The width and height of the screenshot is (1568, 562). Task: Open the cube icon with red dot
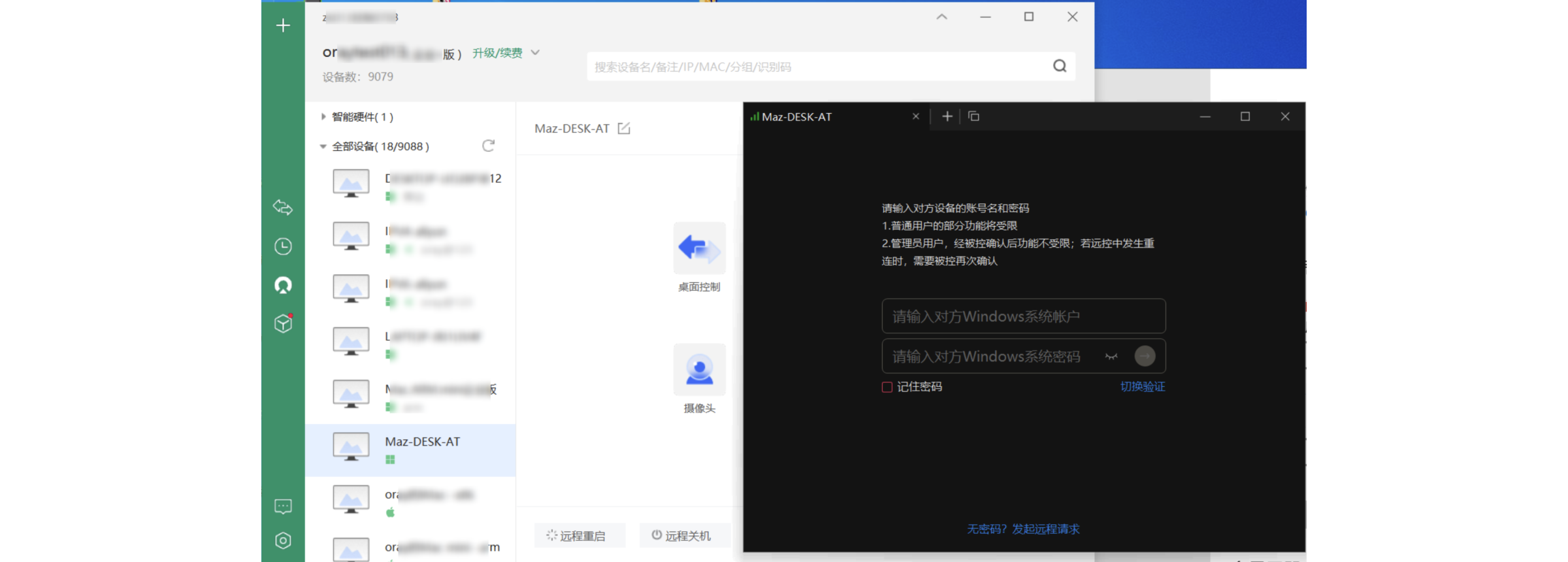pos(283,323)
